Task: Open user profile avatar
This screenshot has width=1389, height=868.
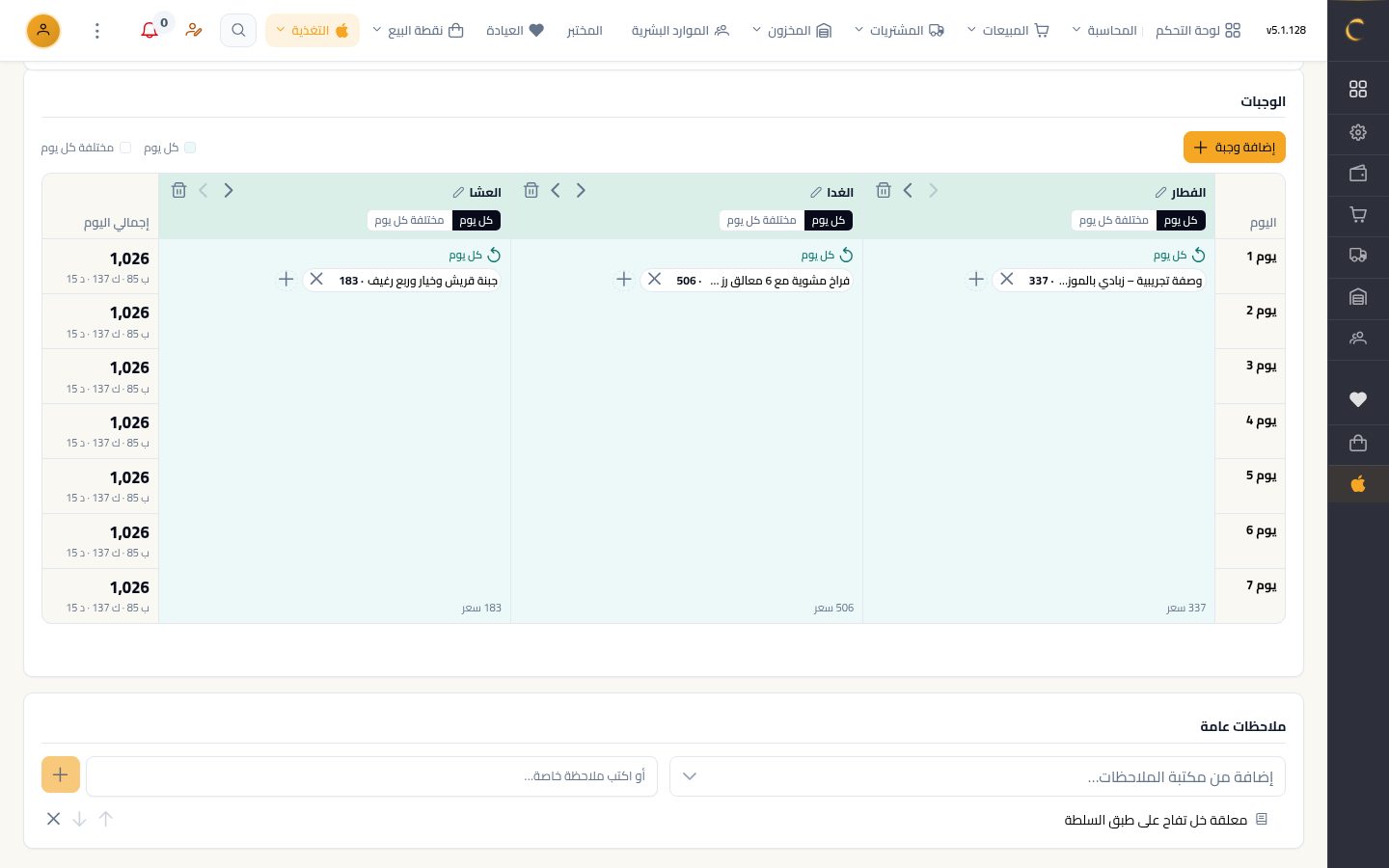Action: (43, 31)
